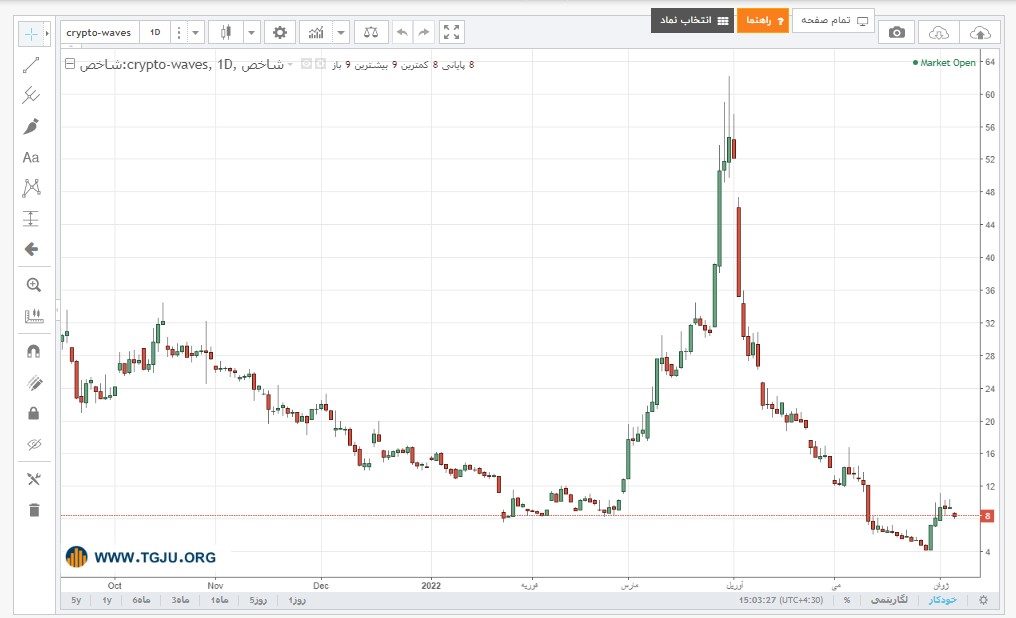Open the crossed drawing tools icon near the trash
This screenshot has height=618, width=1016.
[33, 479]
